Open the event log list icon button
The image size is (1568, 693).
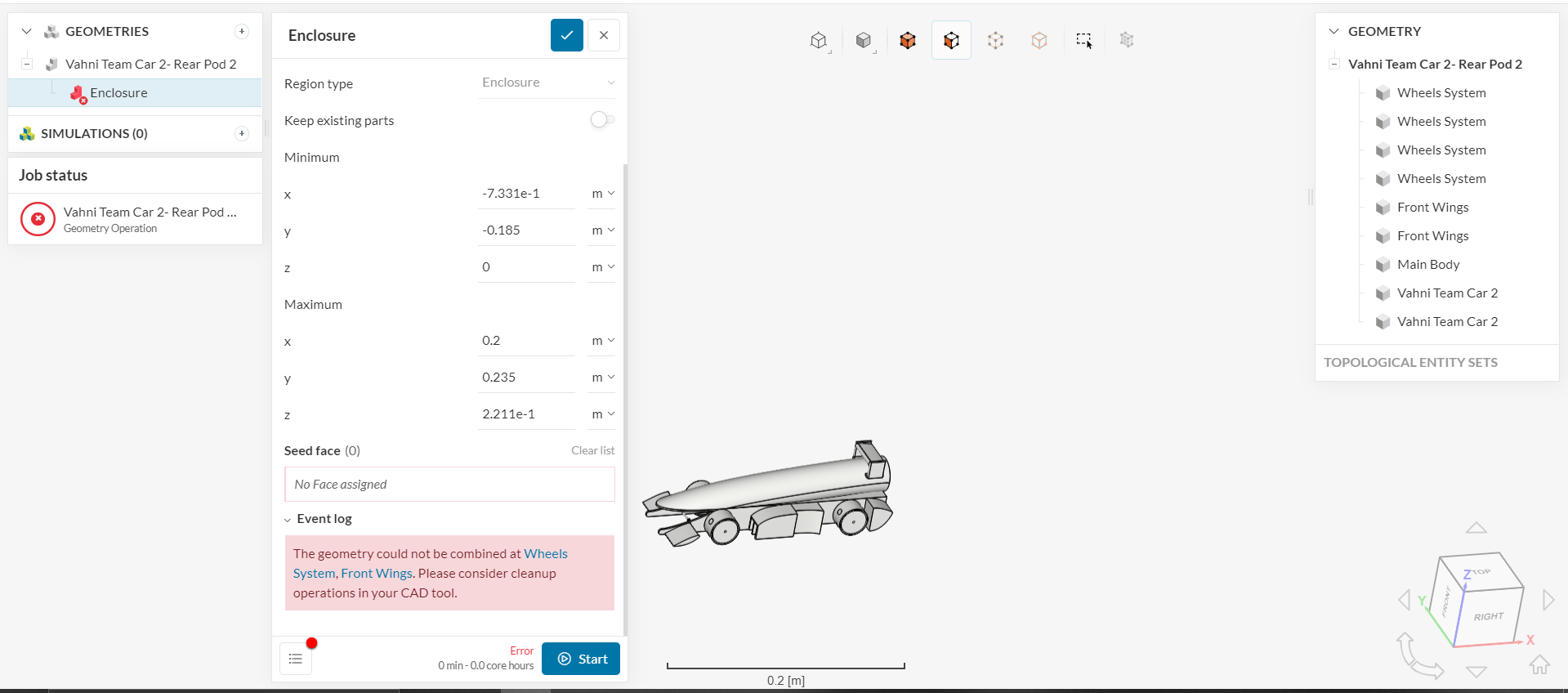[x=296, y=659]
